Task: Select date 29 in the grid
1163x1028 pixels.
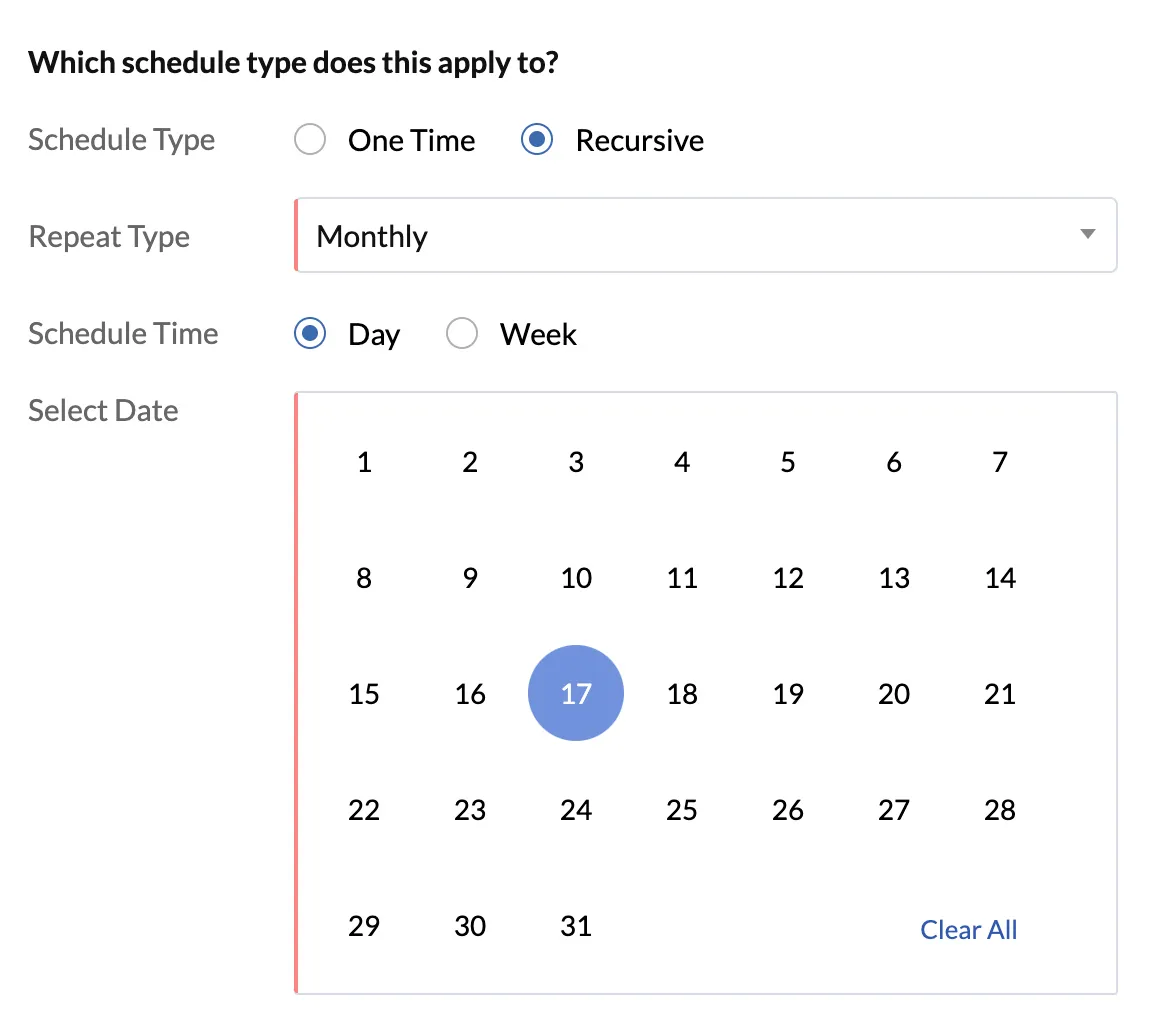Action: click(364, 926)
